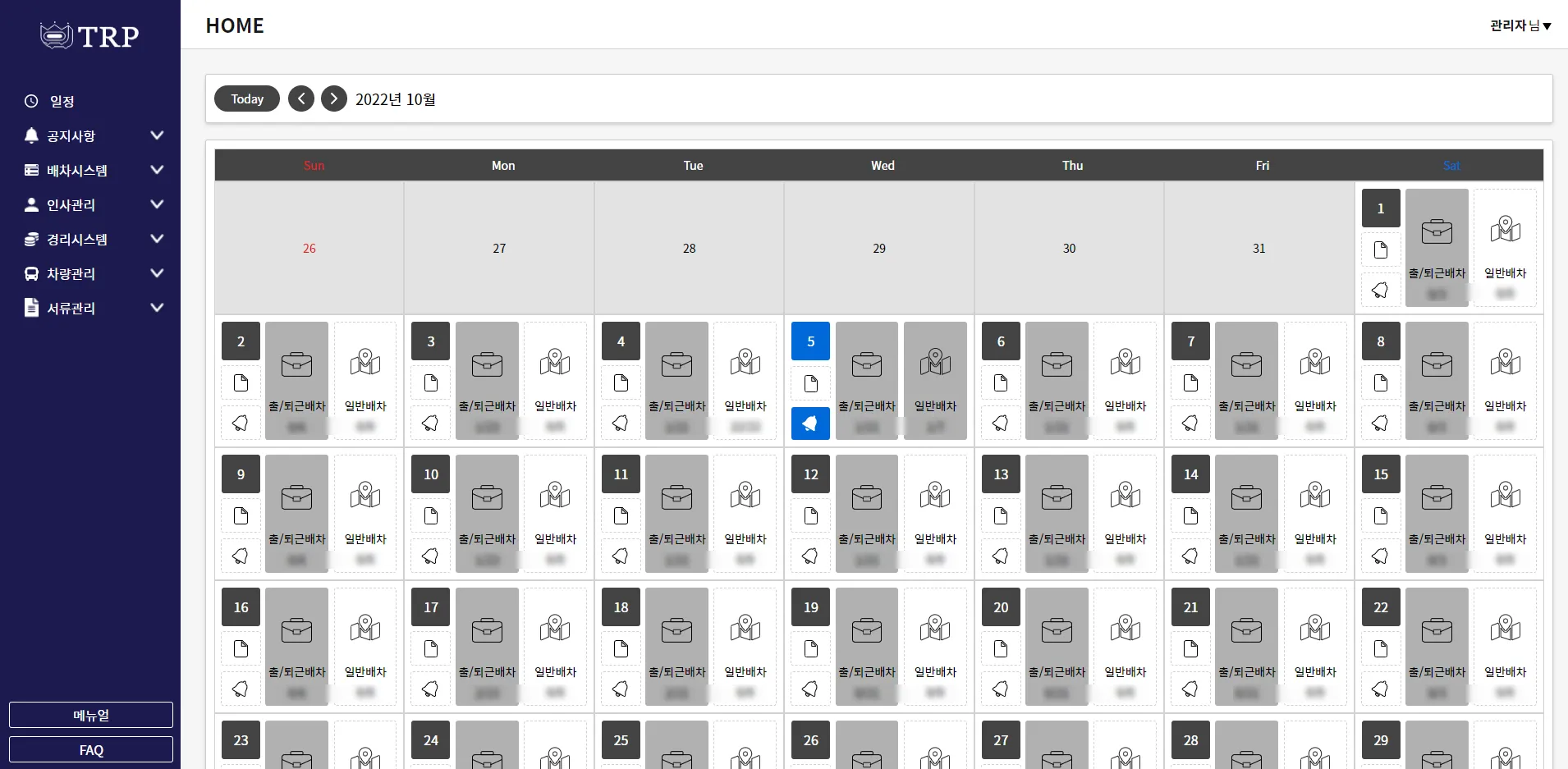Image resolution: width=1568 pixels, height=769 pixels.
Task: Select the briefcase commute icon on October 14
Action: [1246, 497]
